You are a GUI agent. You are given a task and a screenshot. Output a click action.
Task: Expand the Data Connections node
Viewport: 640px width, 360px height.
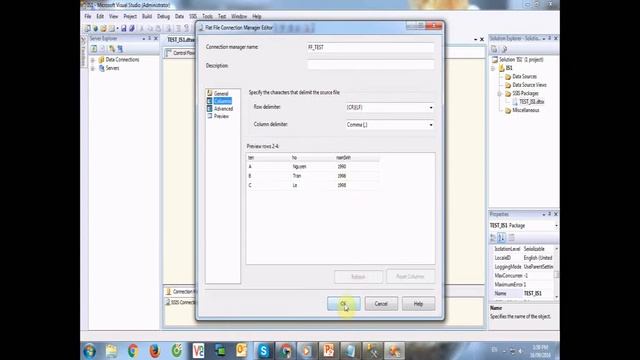click(x=93, y=60)
